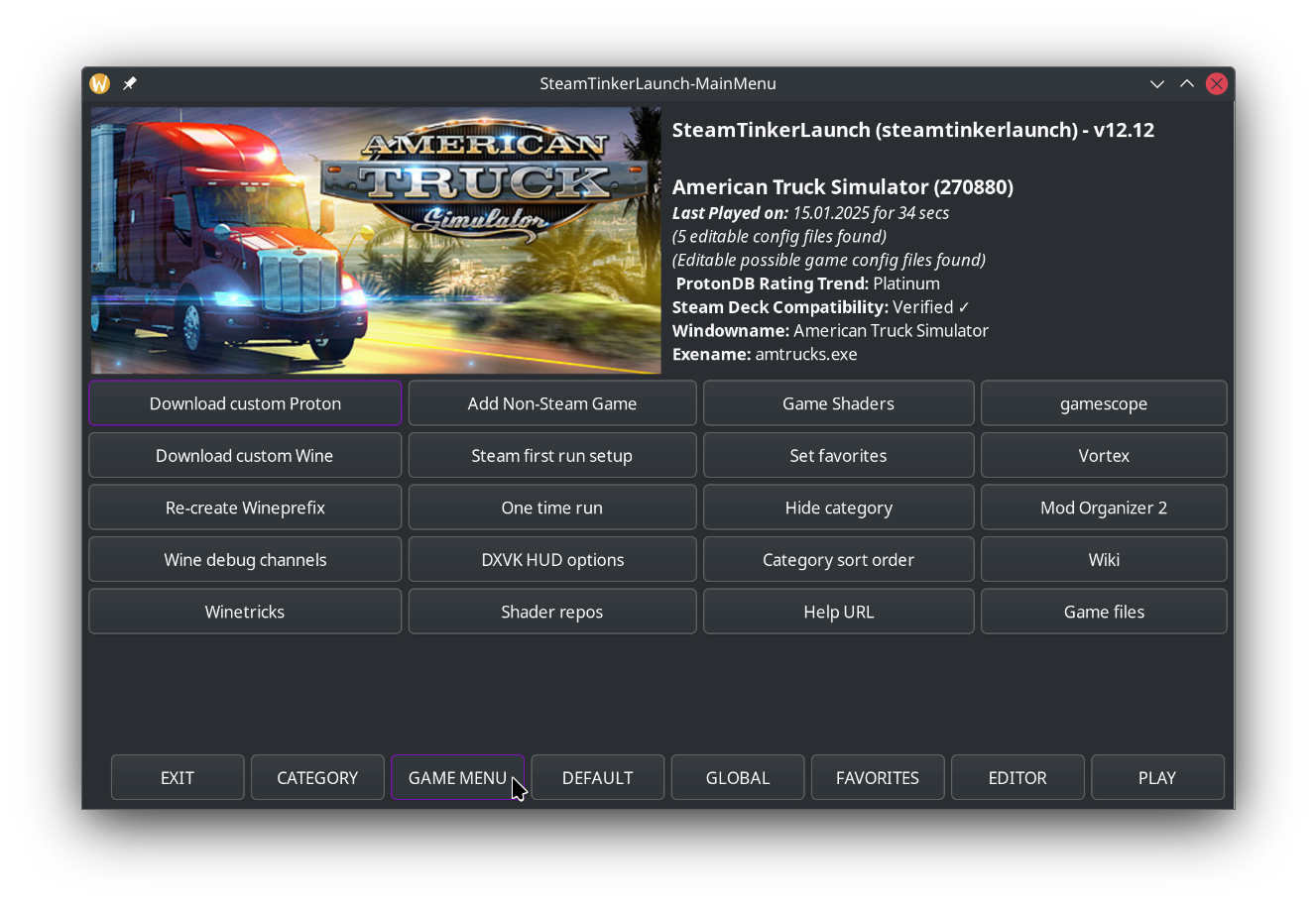The height and width of the screenshot is (905, 1316).
Task: Select One time run
Action: (552, 508)
